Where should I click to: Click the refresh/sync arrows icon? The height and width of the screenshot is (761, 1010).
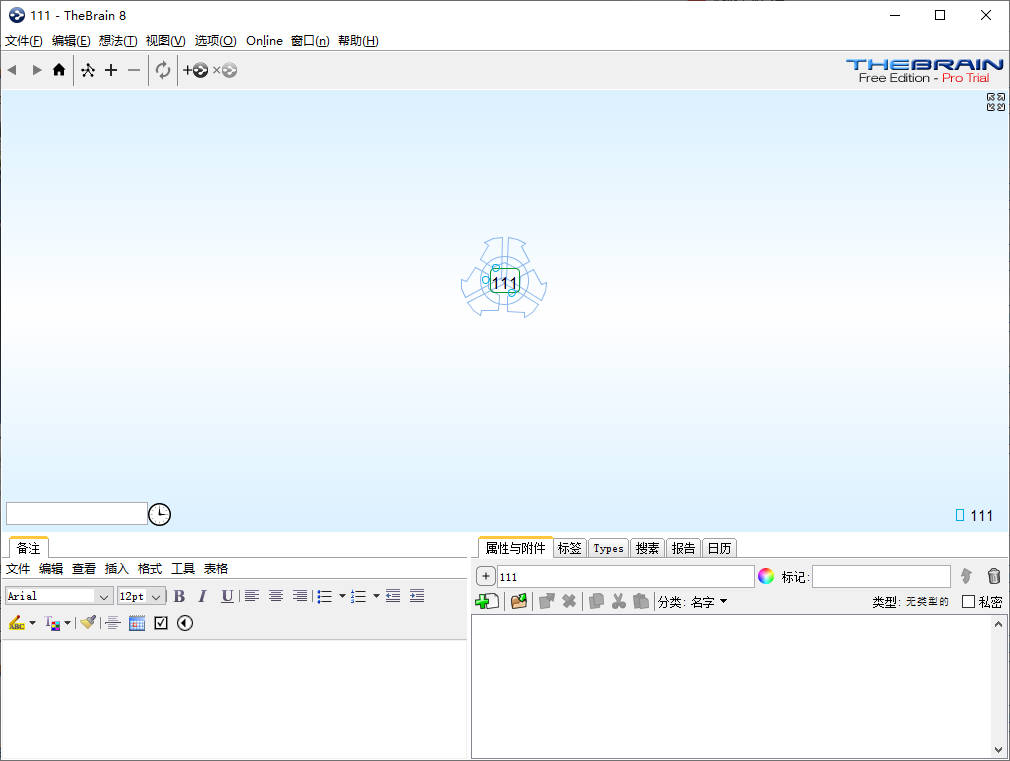click(163, 70)
